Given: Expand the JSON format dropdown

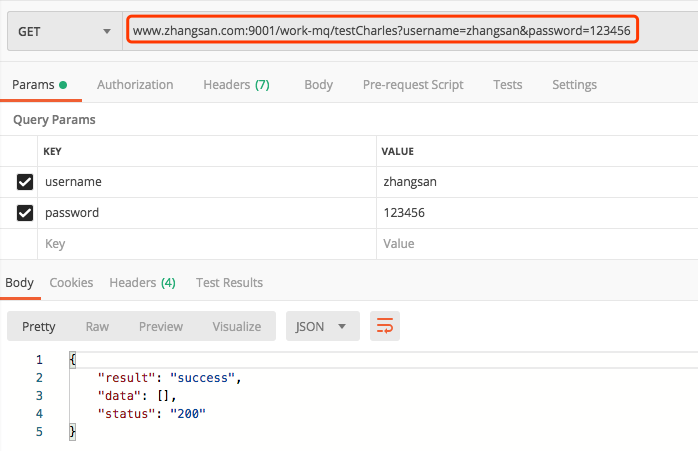Looking at the screenshot, I should click(x=322, y=326).
